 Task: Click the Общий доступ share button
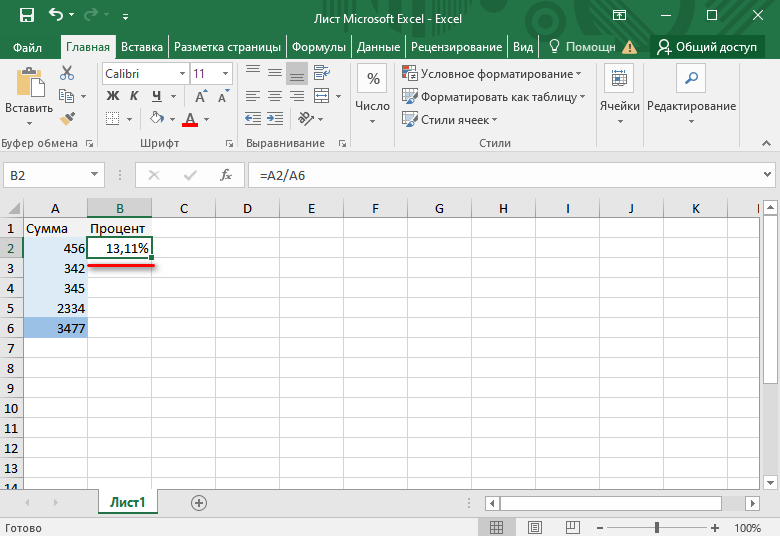(x=707, y=47)
